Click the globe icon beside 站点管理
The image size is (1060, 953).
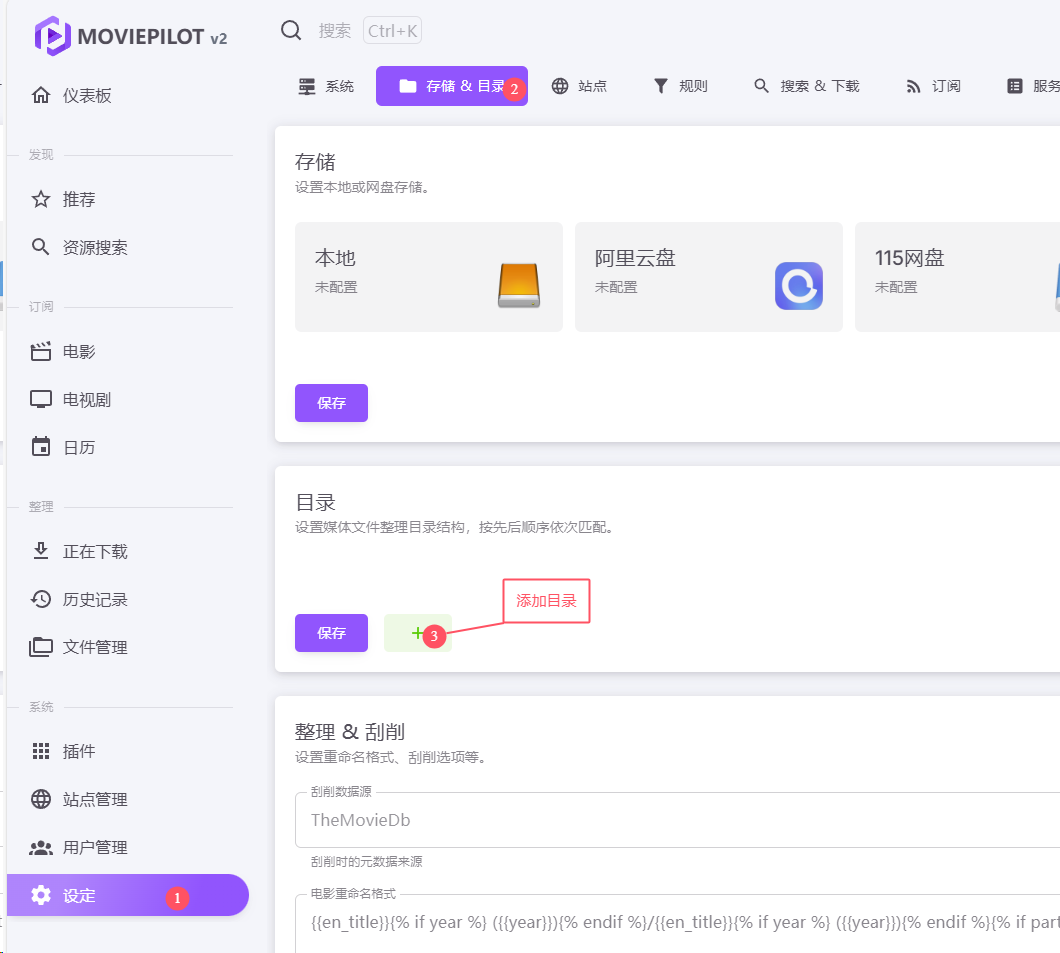click(x=41, y=799)
